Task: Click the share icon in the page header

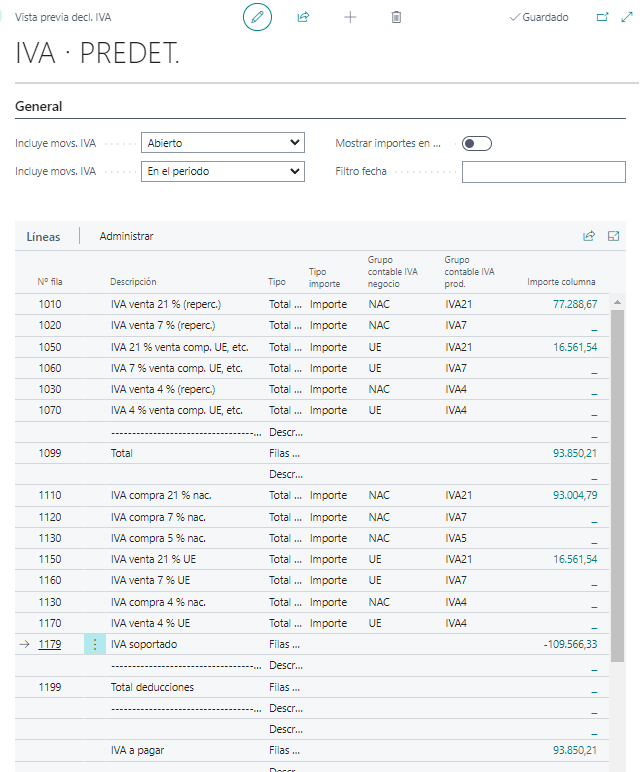Action: (x=303, y=17)
